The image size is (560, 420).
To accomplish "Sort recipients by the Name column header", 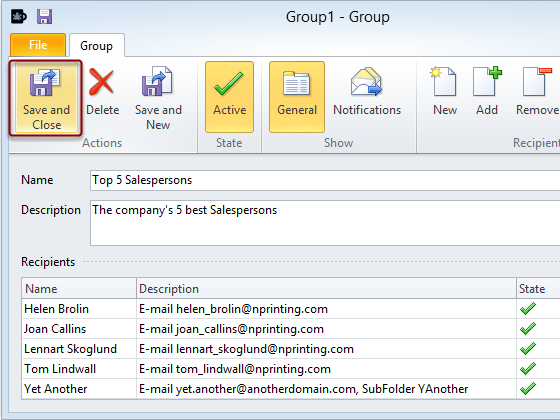I will 79,289.
